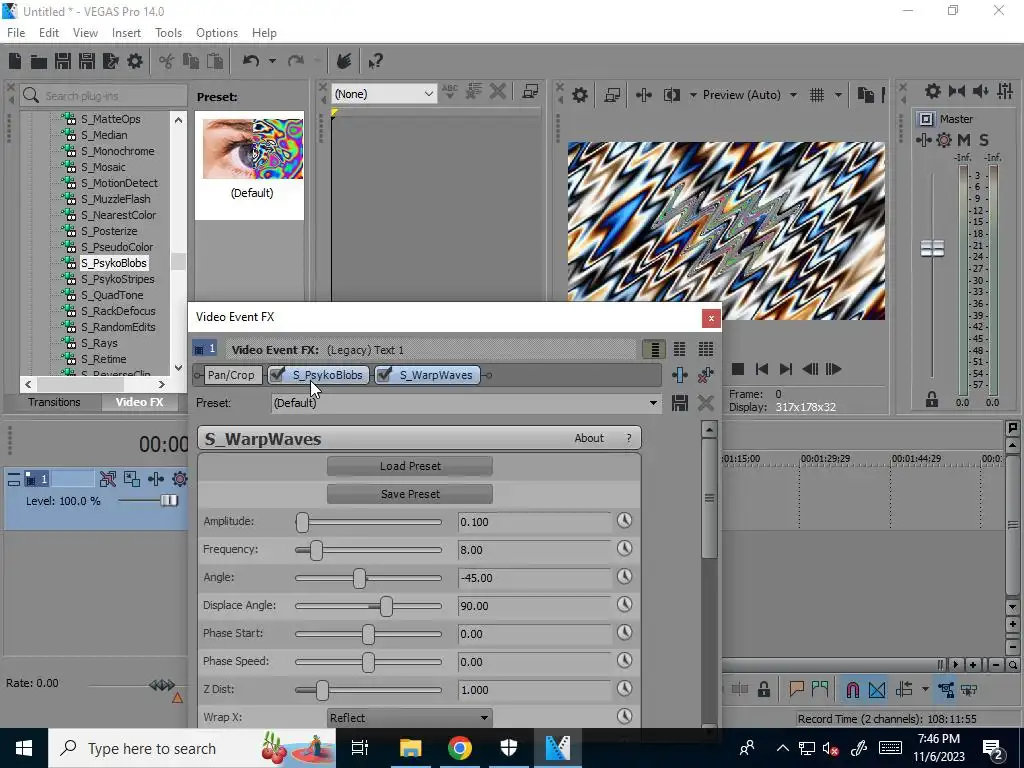Toggle the Master fader lock icon
The width and height of the screenshot is (1024, 768).
[932, 400]
